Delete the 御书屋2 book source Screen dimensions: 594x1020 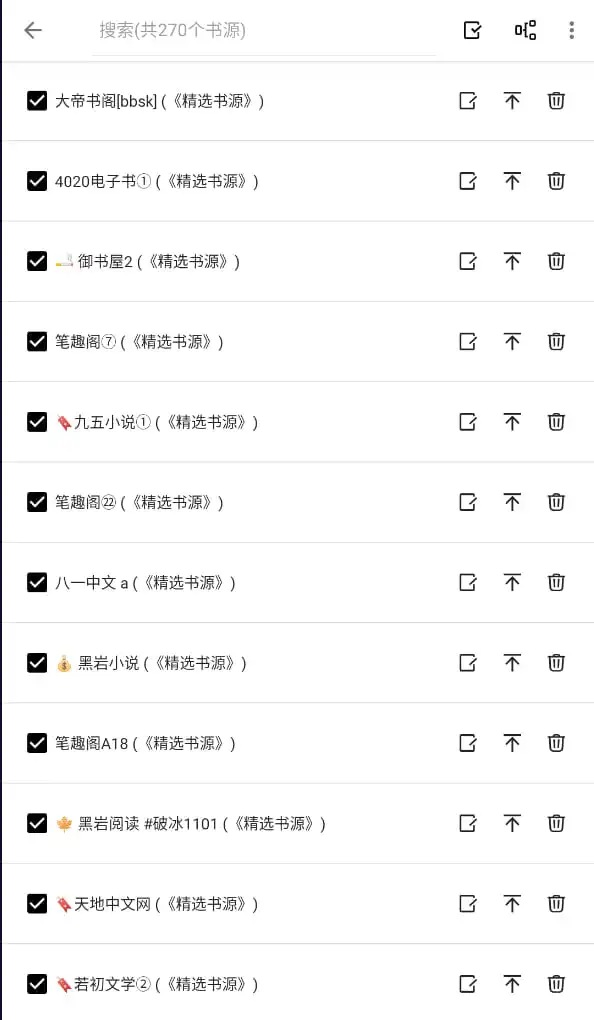tap(556, 262)
